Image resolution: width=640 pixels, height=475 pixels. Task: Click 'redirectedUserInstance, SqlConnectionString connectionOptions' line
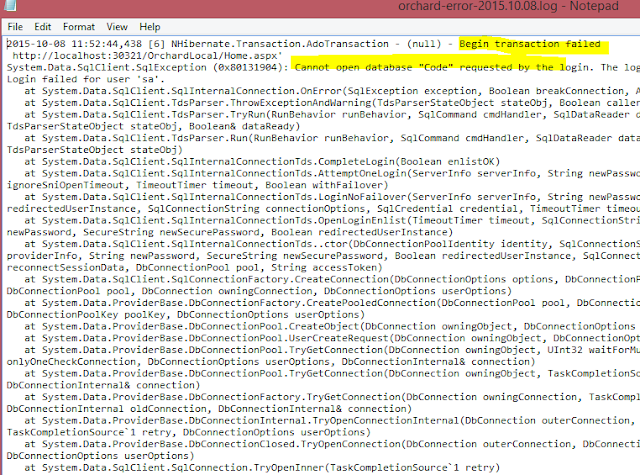pos(323,209)
